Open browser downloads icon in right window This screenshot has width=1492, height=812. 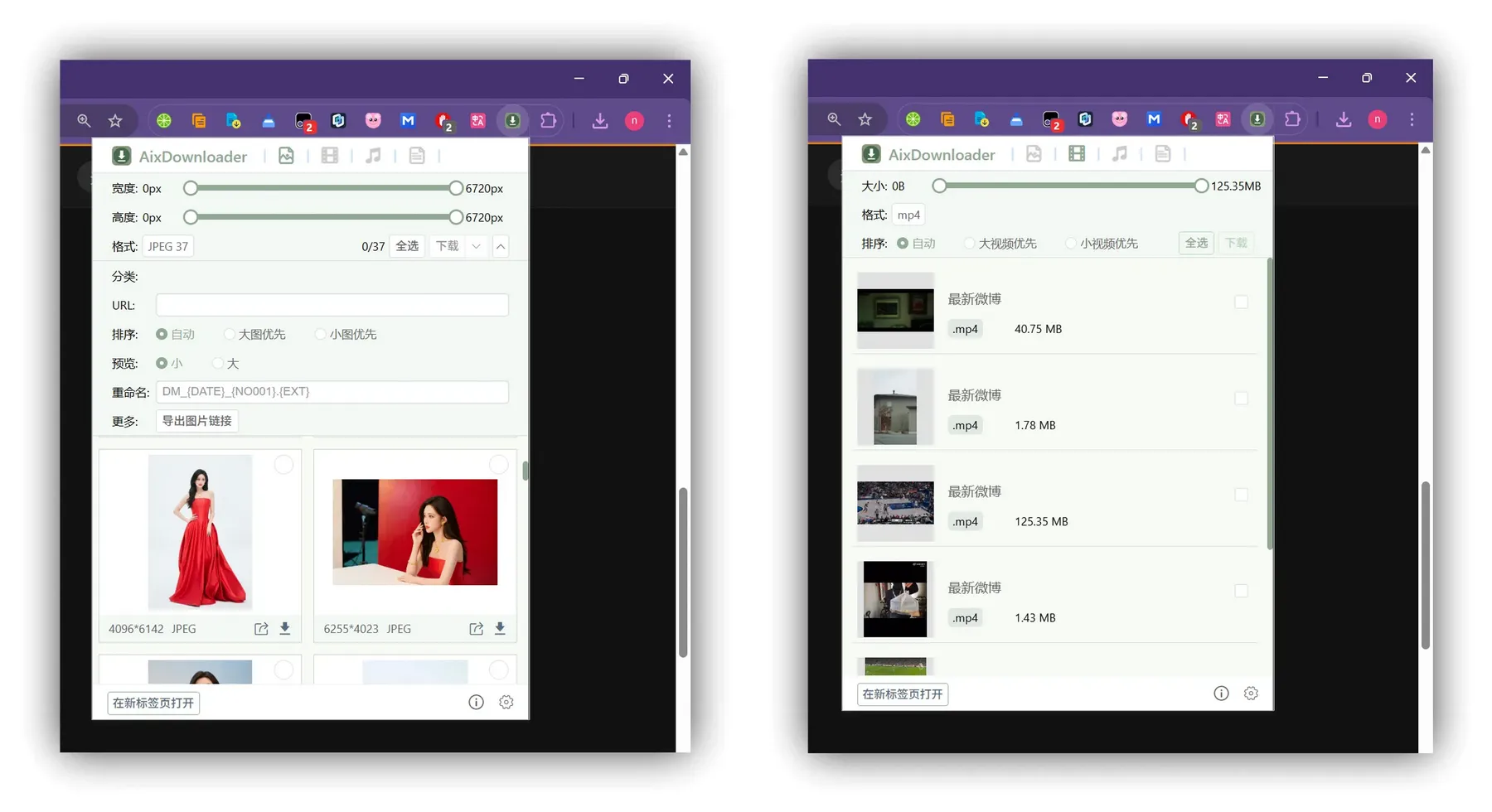pyautogui.click(x=1344, y=119)
